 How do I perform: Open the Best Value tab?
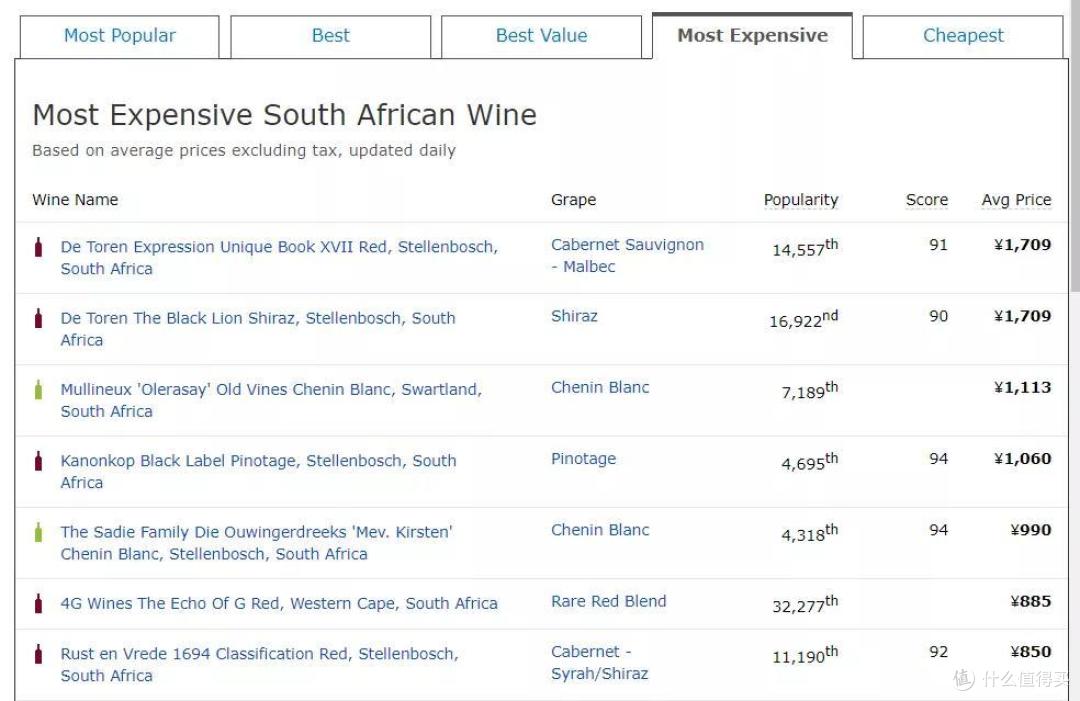[541, 36]
